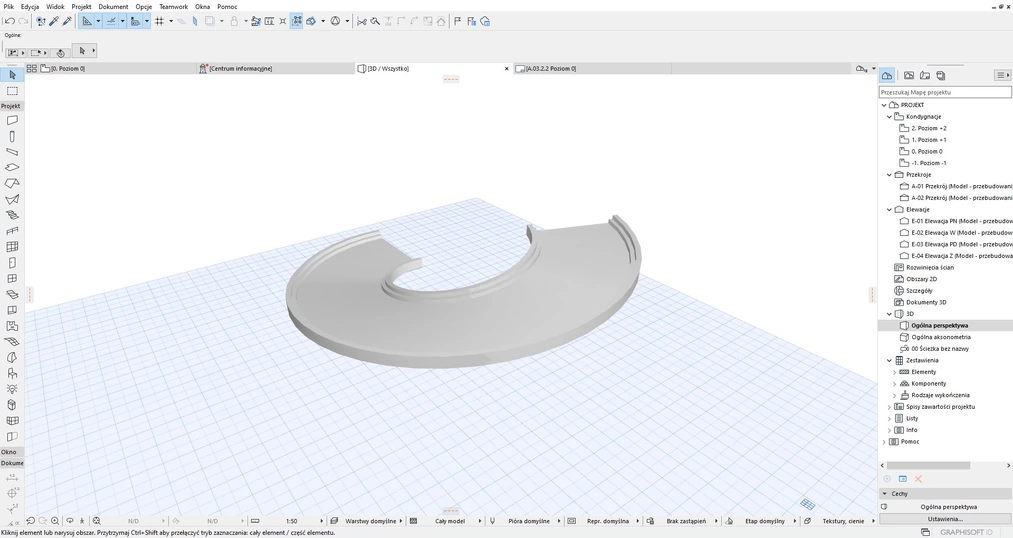Expand the Spisy zawartości projektu node
1013x538 pixels.
pyautogui.click(x=890, y=407)
